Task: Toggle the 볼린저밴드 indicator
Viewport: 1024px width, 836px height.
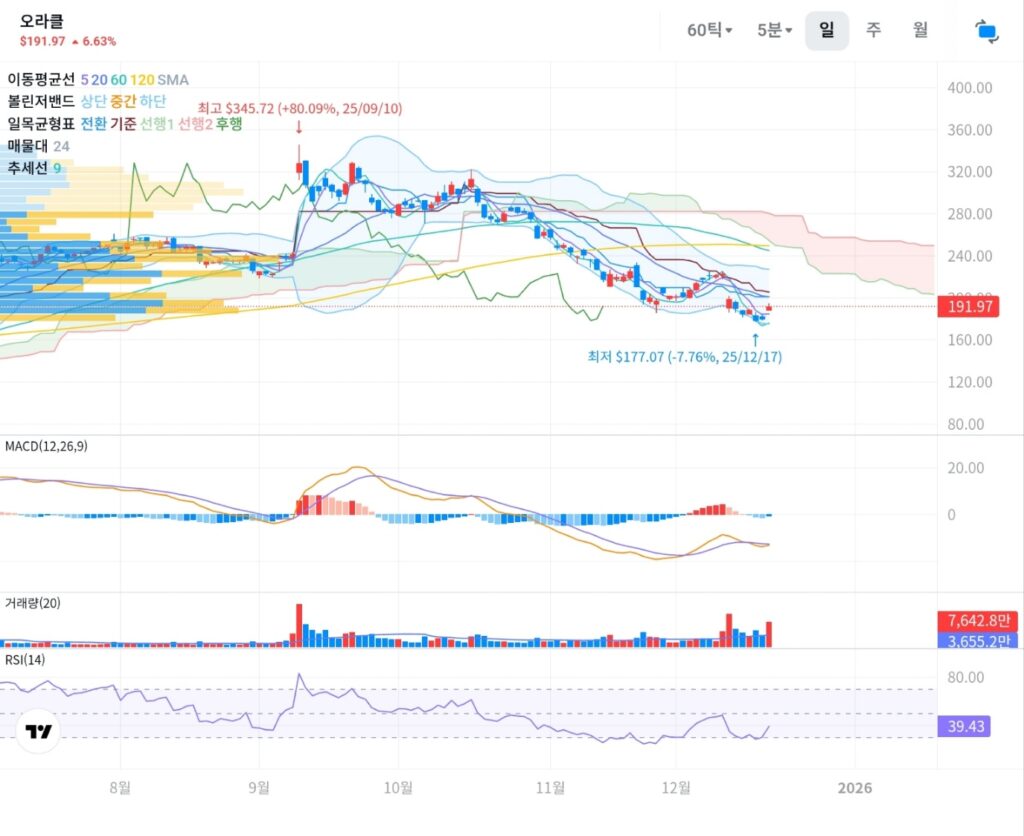Action: pos(41,101)
